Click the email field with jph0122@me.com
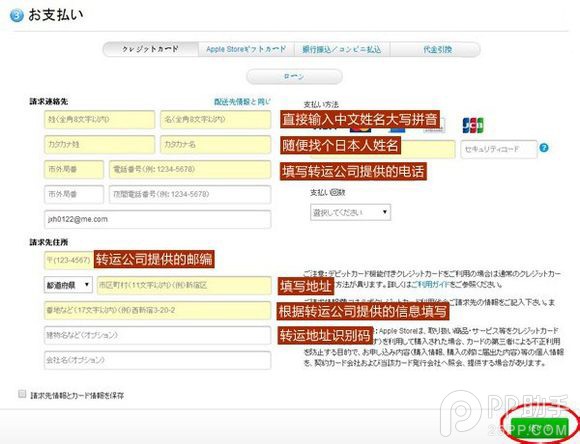The height and width of the screenshot is (444, 580). pos(158,219)
